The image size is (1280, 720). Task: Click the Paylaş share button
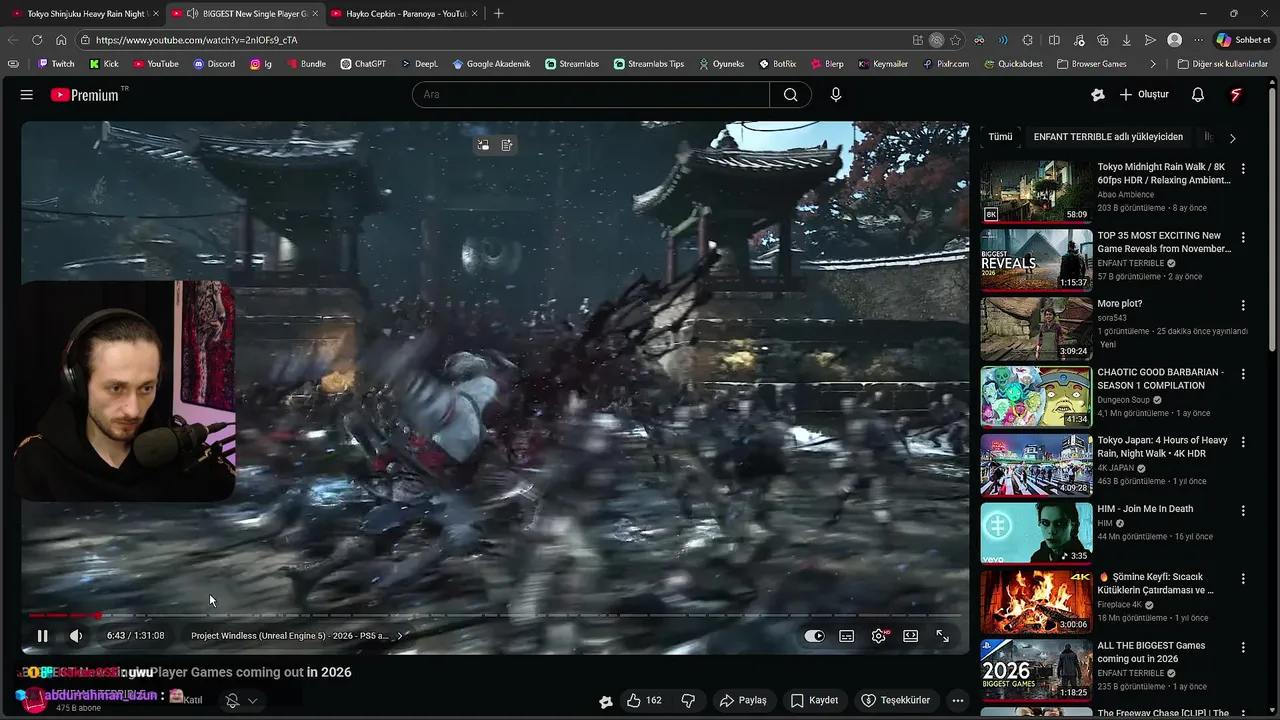pos(743,700)
